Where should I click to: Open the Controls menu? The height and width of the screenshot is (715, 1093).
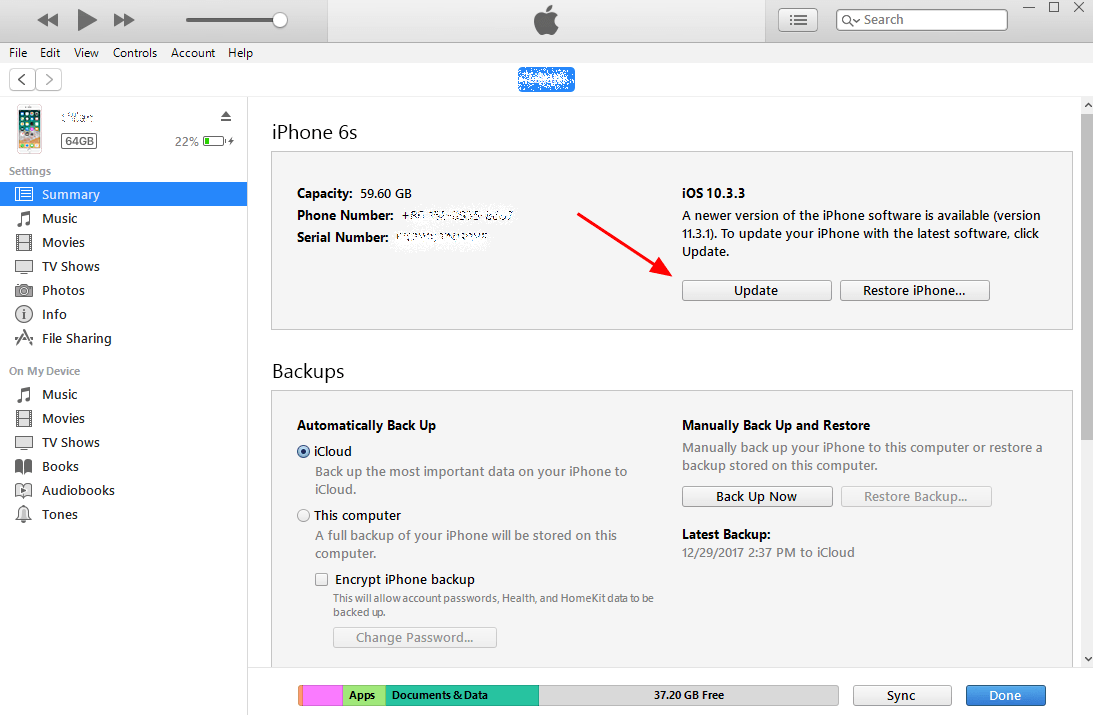(x=135, y=53)
